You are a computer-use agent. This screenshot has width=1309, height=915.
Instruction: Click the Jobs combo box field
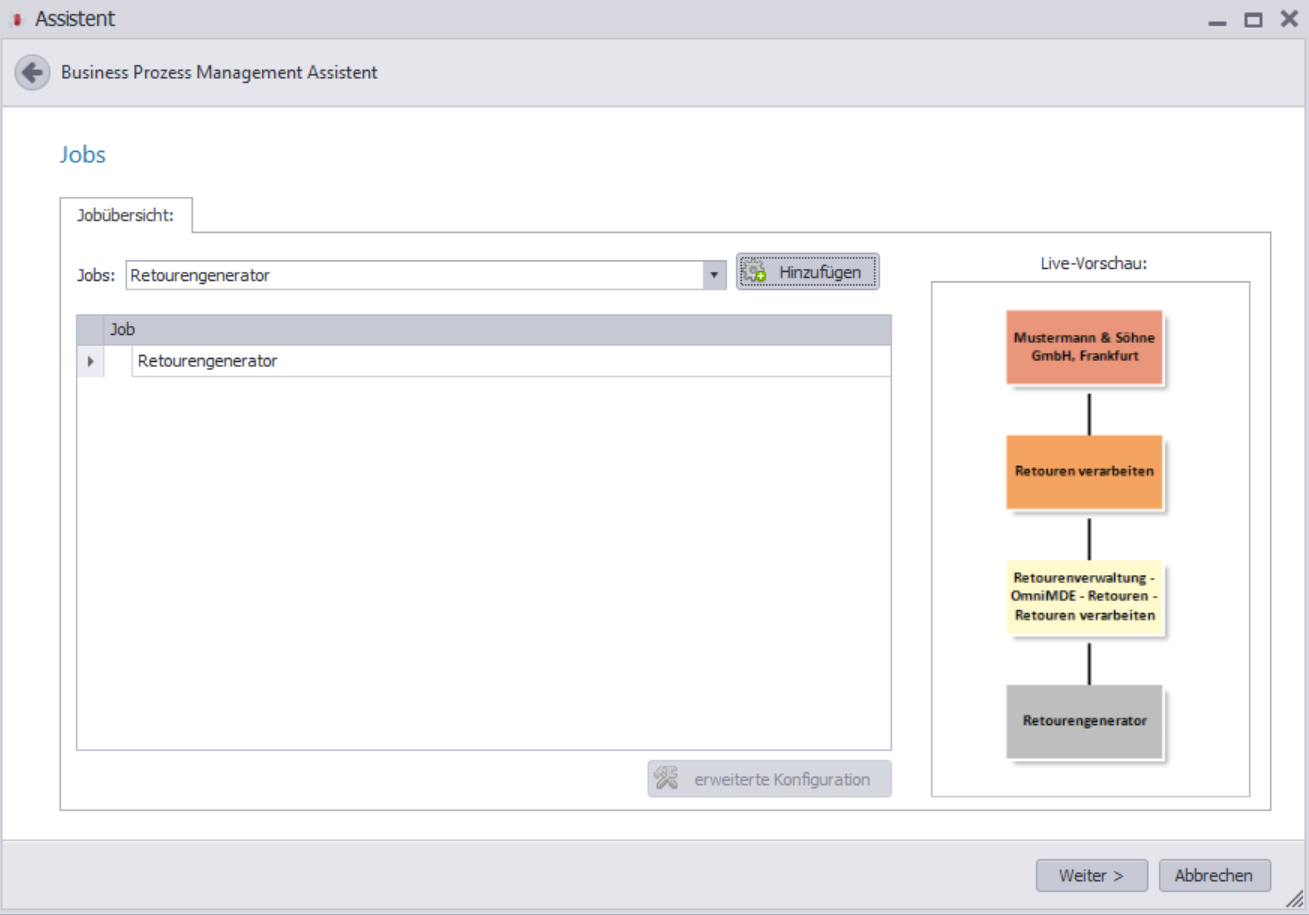coord(426,276)
